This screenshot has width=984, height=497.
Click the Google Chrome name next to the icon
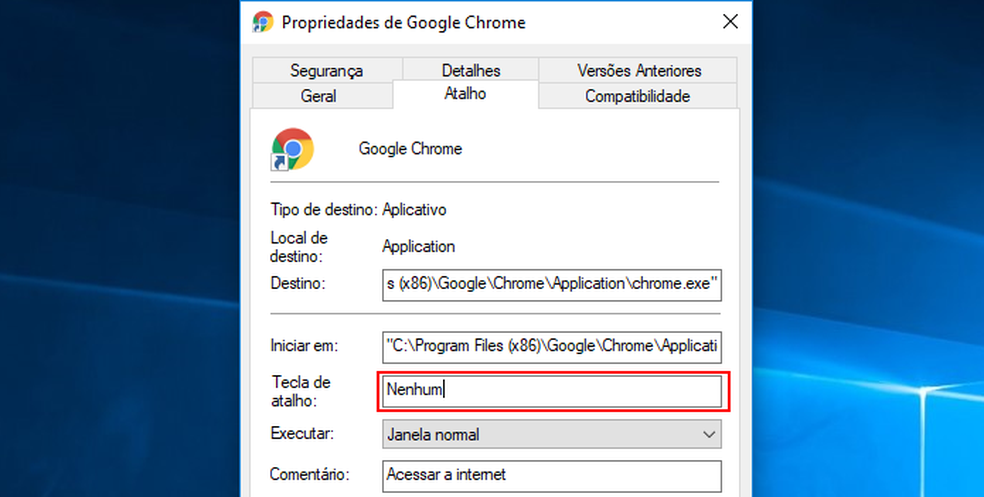(x=410, y=149)
